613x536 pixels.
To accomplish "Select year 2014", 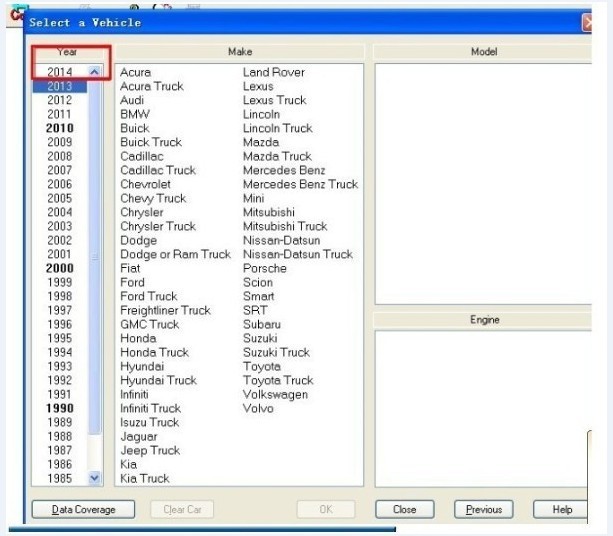I will (x=60, y=72).
